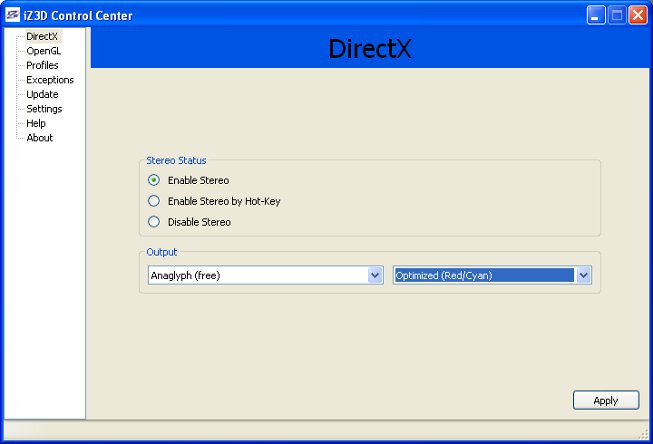Expand the Optimized (Red/Cyan) dropdown
This screenshot has height=444, width=653.
pos(492,275)
